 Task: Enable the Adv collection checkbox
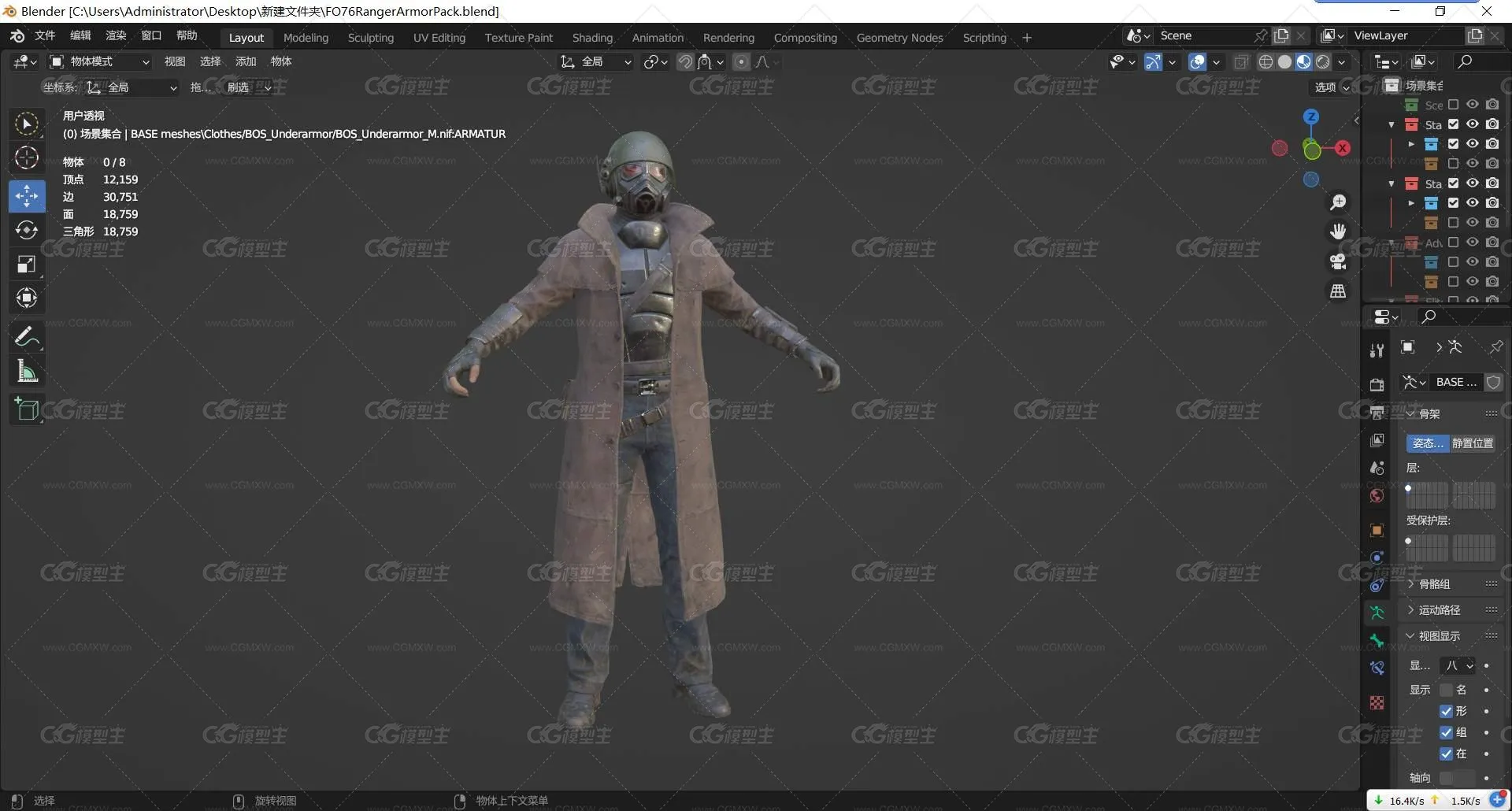(x=1453, y=243)
